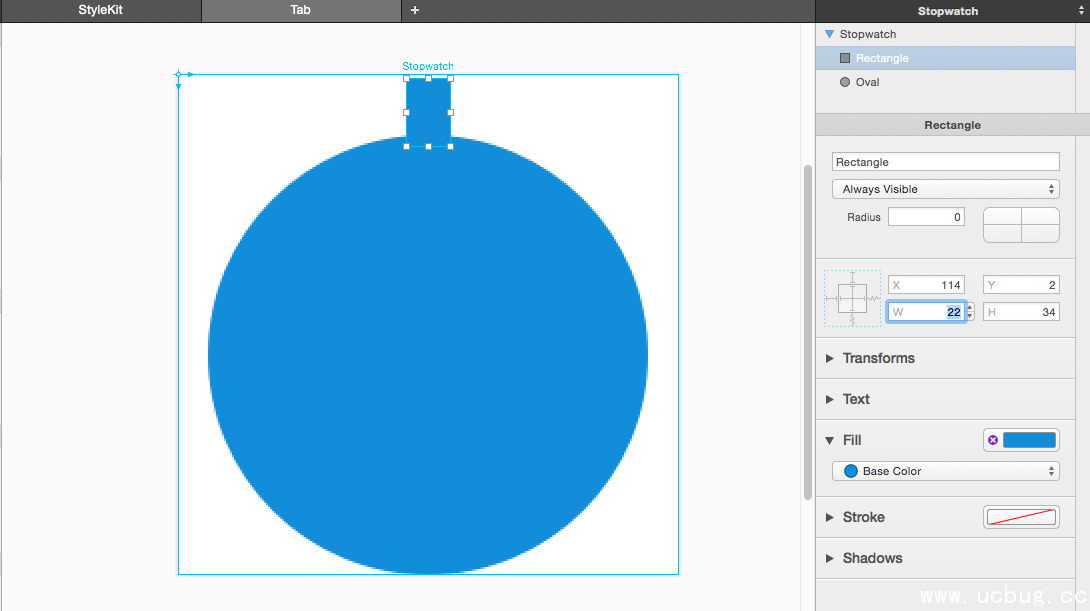Click the Y position field
Screen dimensions: 1090x611
pos(1021,285)
